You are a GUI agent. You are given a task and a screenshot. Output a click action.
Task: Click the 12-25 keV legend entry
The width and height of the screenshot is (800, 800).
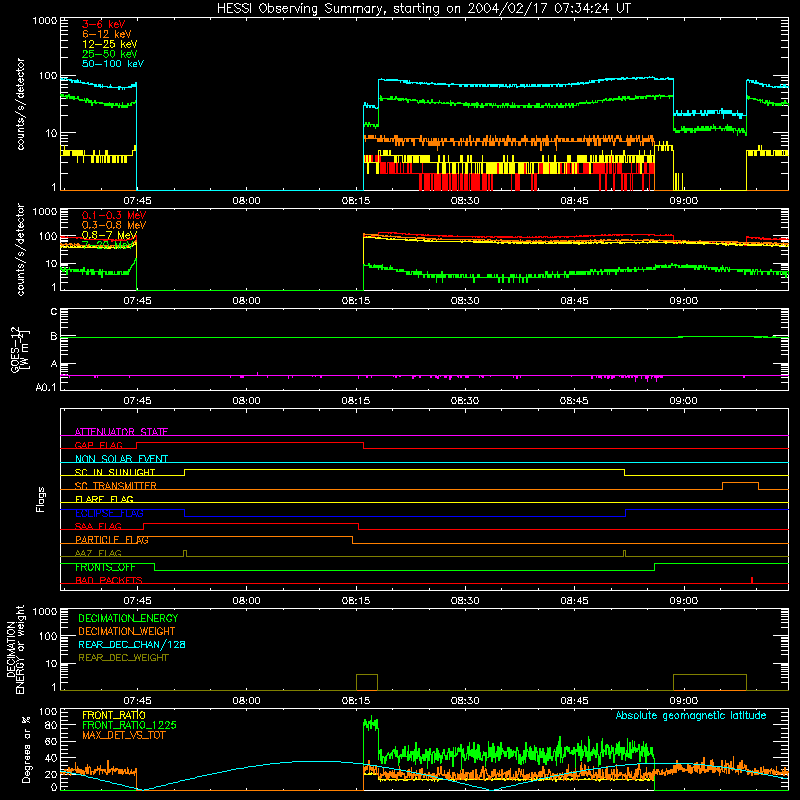(x=110, y=44)
